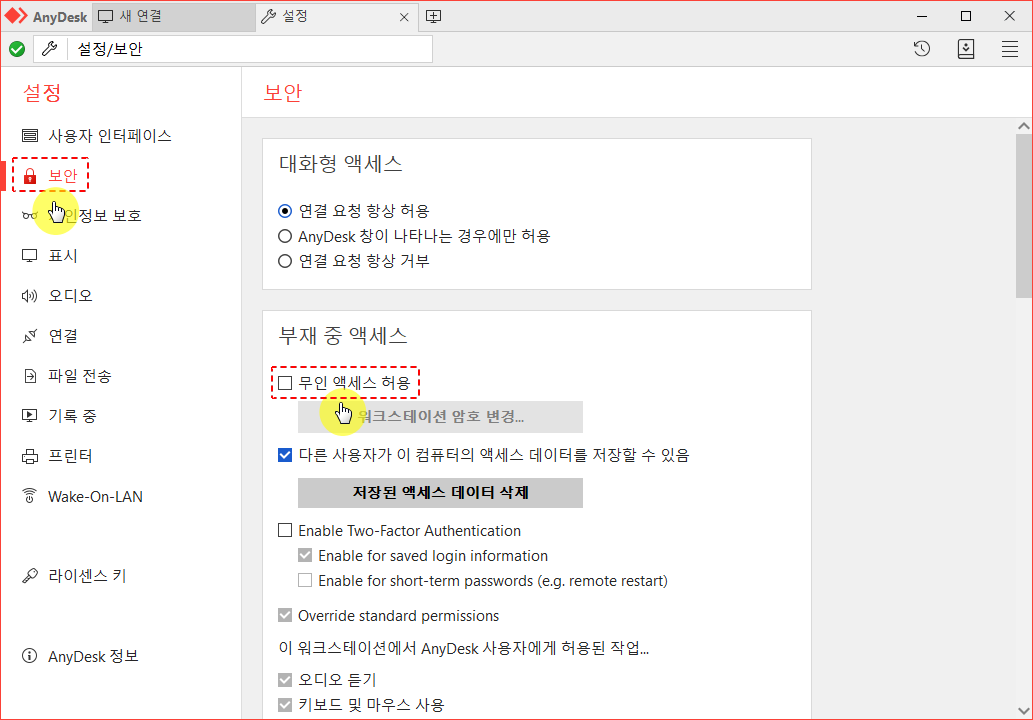Image resolution: width=1033 pixels, height=720 pixels.
Task: Open the AnyDesk 정보 info icon
Action: click(30, 656)
